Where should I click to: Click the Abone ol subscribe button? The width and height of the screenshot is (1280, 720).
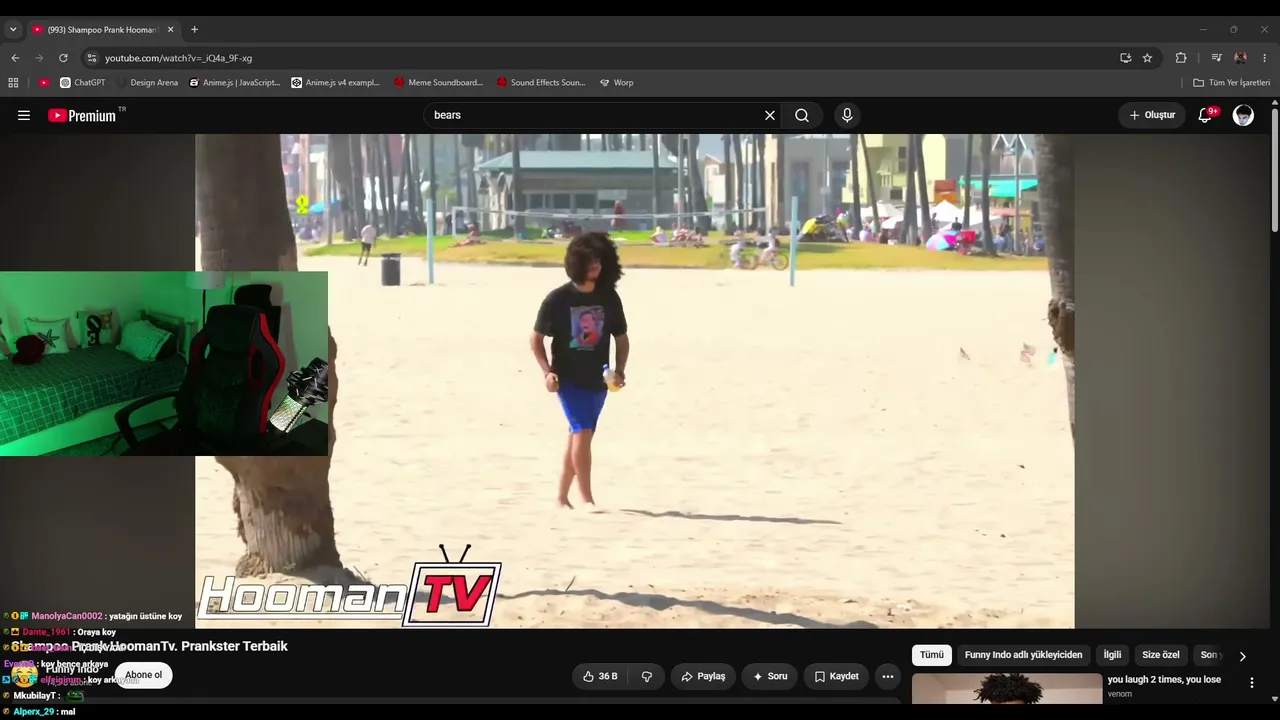pyautogui.click(x=143, y=675)
